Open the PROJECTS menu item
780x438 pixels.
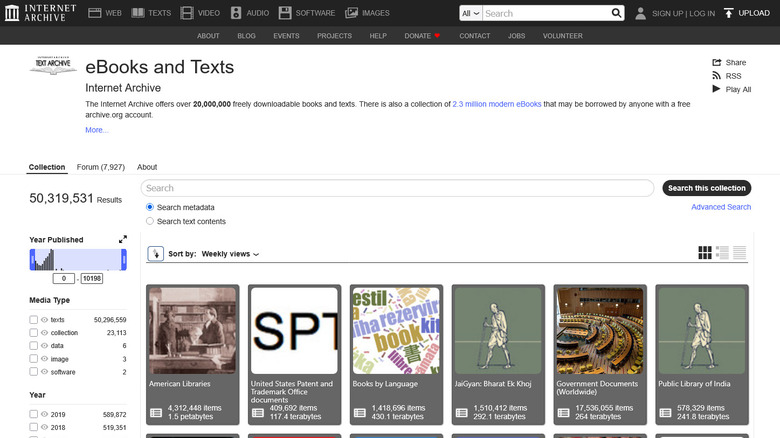pyautogui.click(x=334, y=36)
